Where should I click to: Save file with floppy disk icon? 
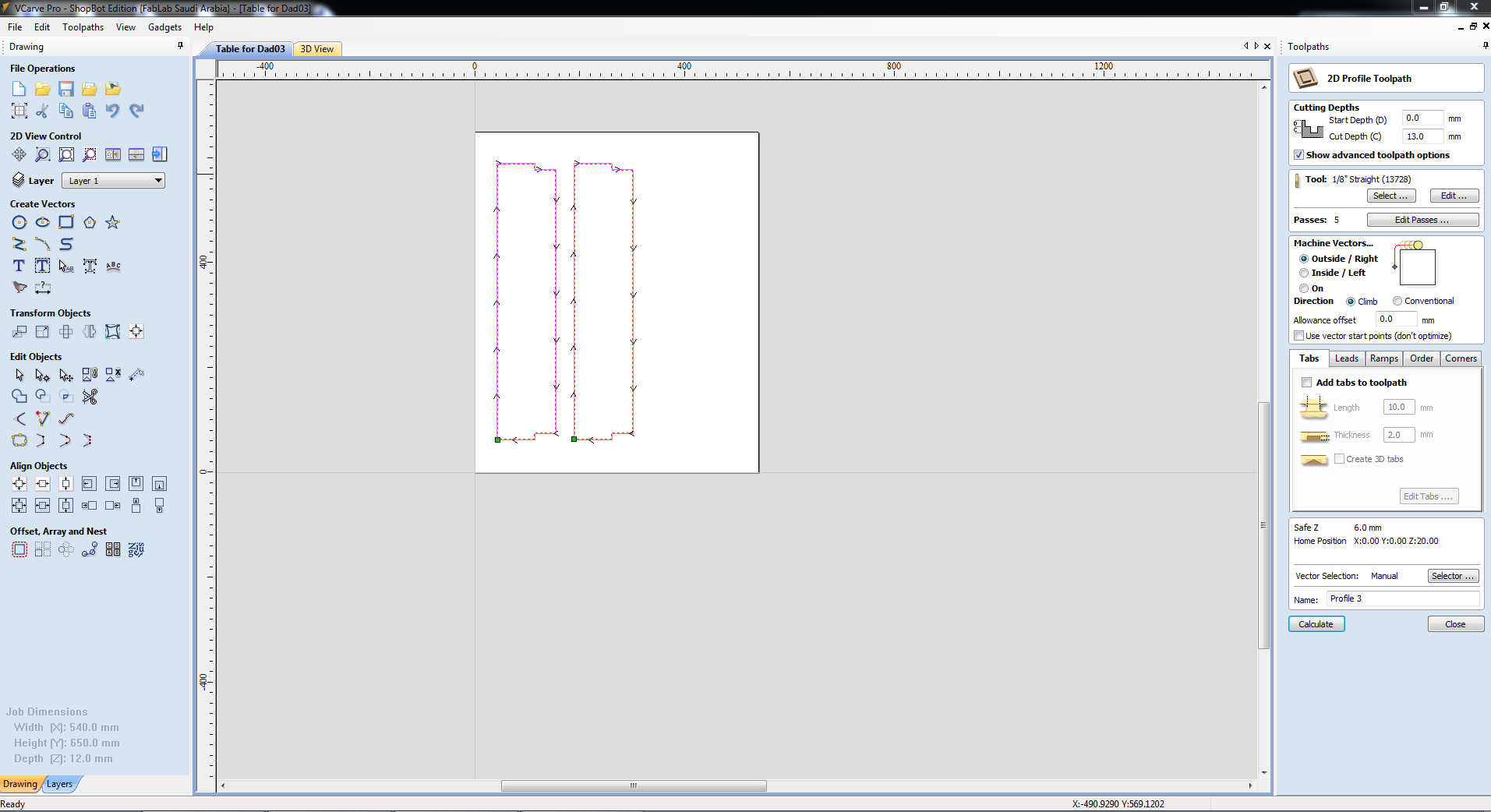[66, 89]
